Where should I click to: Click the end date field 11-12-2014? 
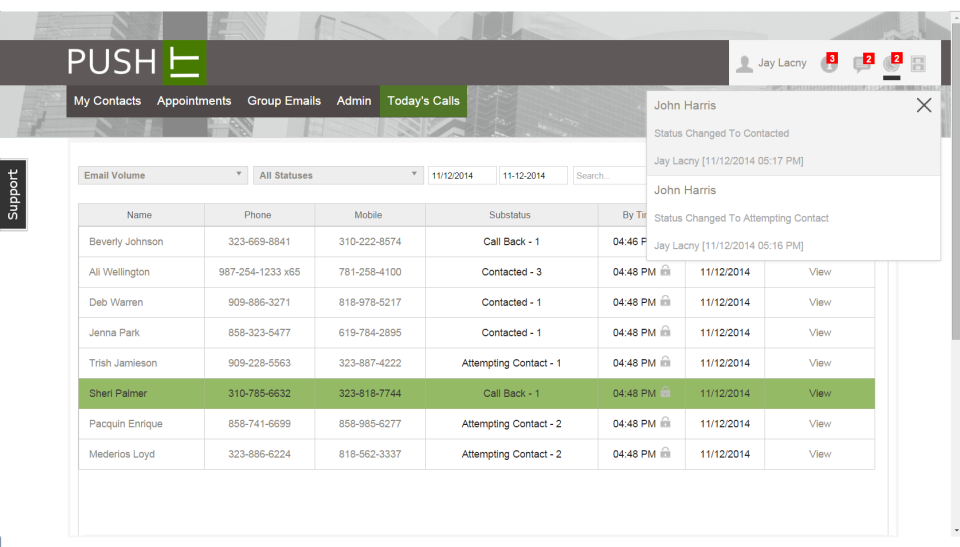click(x=533, y=175)
